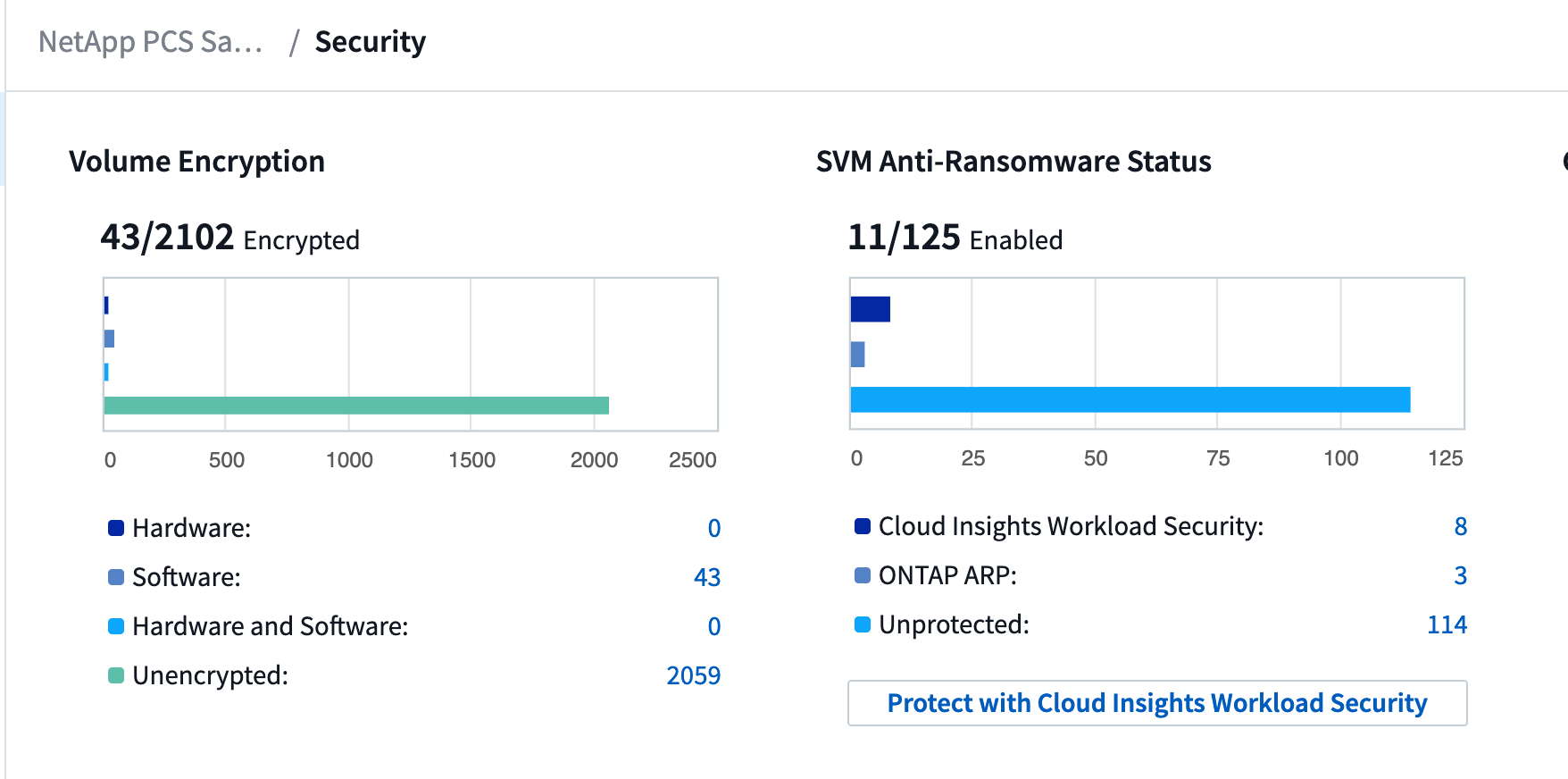Screen dimensions: 1568x779
Task: Click the Software legend color swatch
Action: [x=116, y=577]
